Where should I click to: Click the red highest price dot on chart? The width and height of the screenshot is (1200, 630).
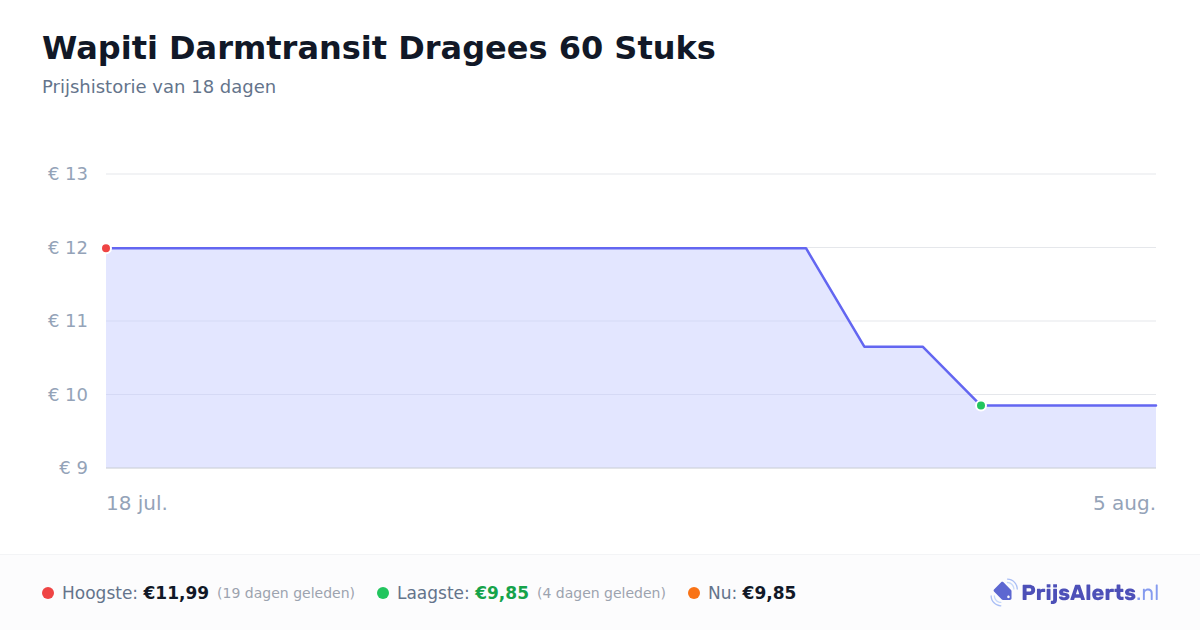(x=106, y=248)
